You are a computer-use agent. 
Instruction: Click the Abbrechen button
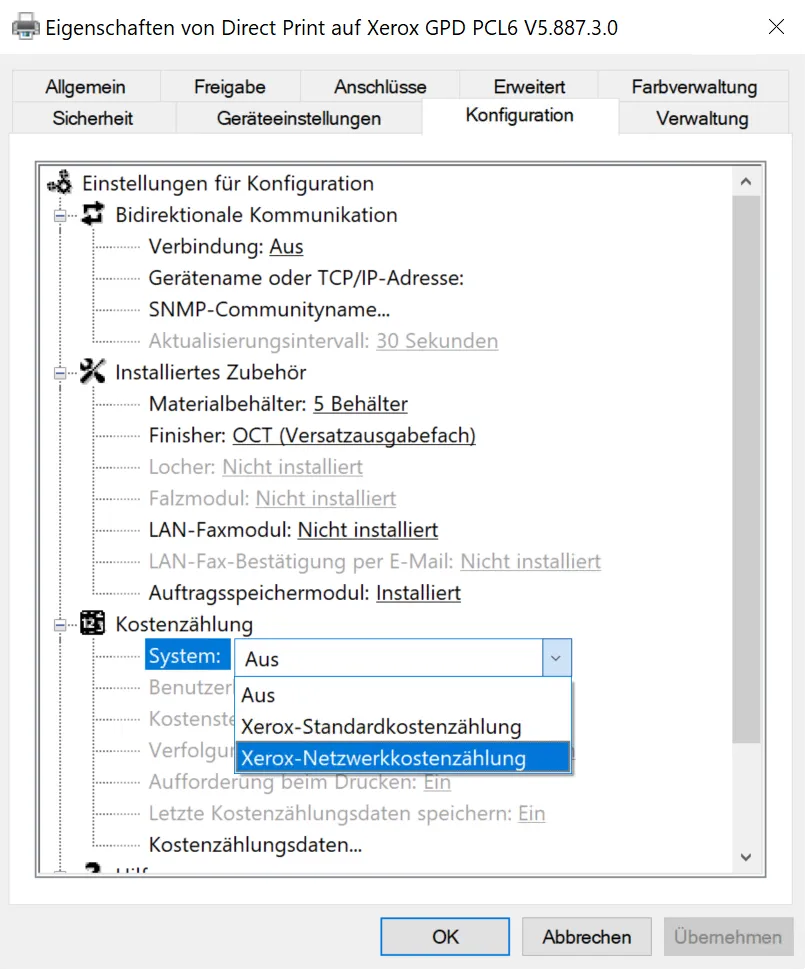pyautogui.click(x=587, y=937)
